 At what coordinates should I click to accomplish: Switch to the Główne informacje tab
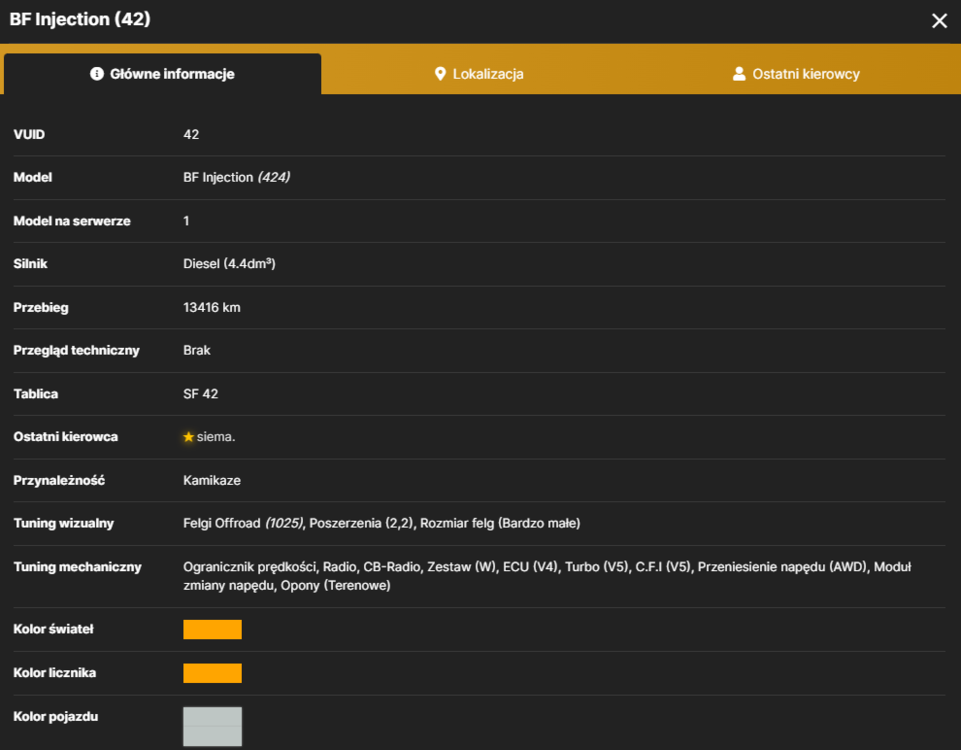pyautogui.click(x=162, y=74)
